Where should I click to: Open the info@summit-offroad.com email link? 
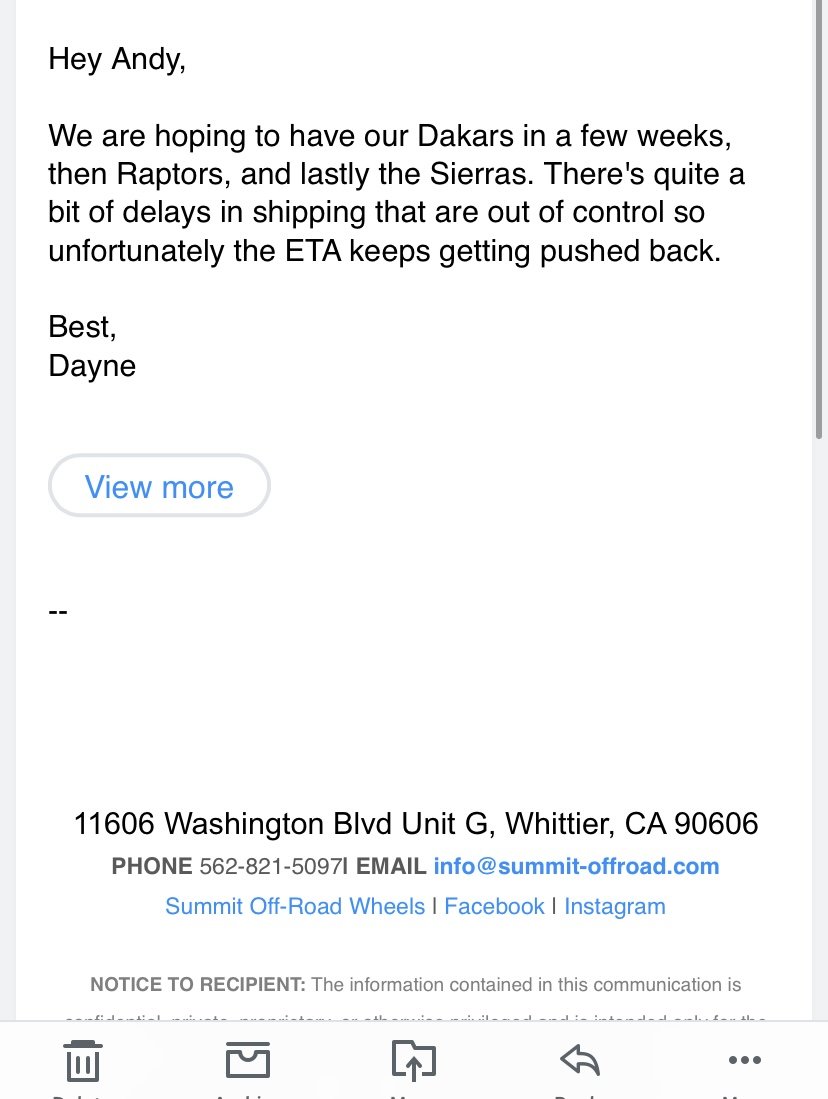click(576, 866)
